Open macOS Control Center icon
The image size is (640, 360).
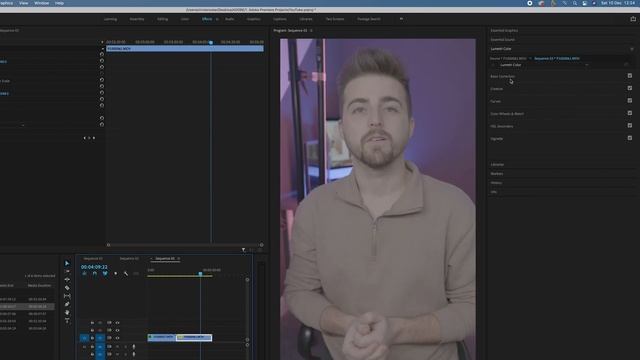tap(584, 3)
